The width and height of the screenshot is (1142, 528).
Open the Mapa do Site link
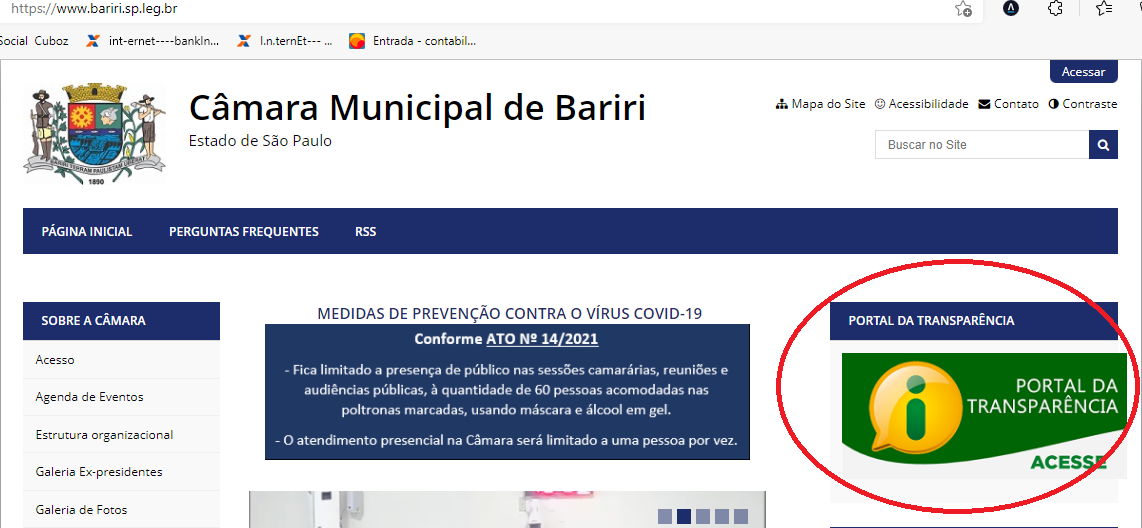(821, 104)
